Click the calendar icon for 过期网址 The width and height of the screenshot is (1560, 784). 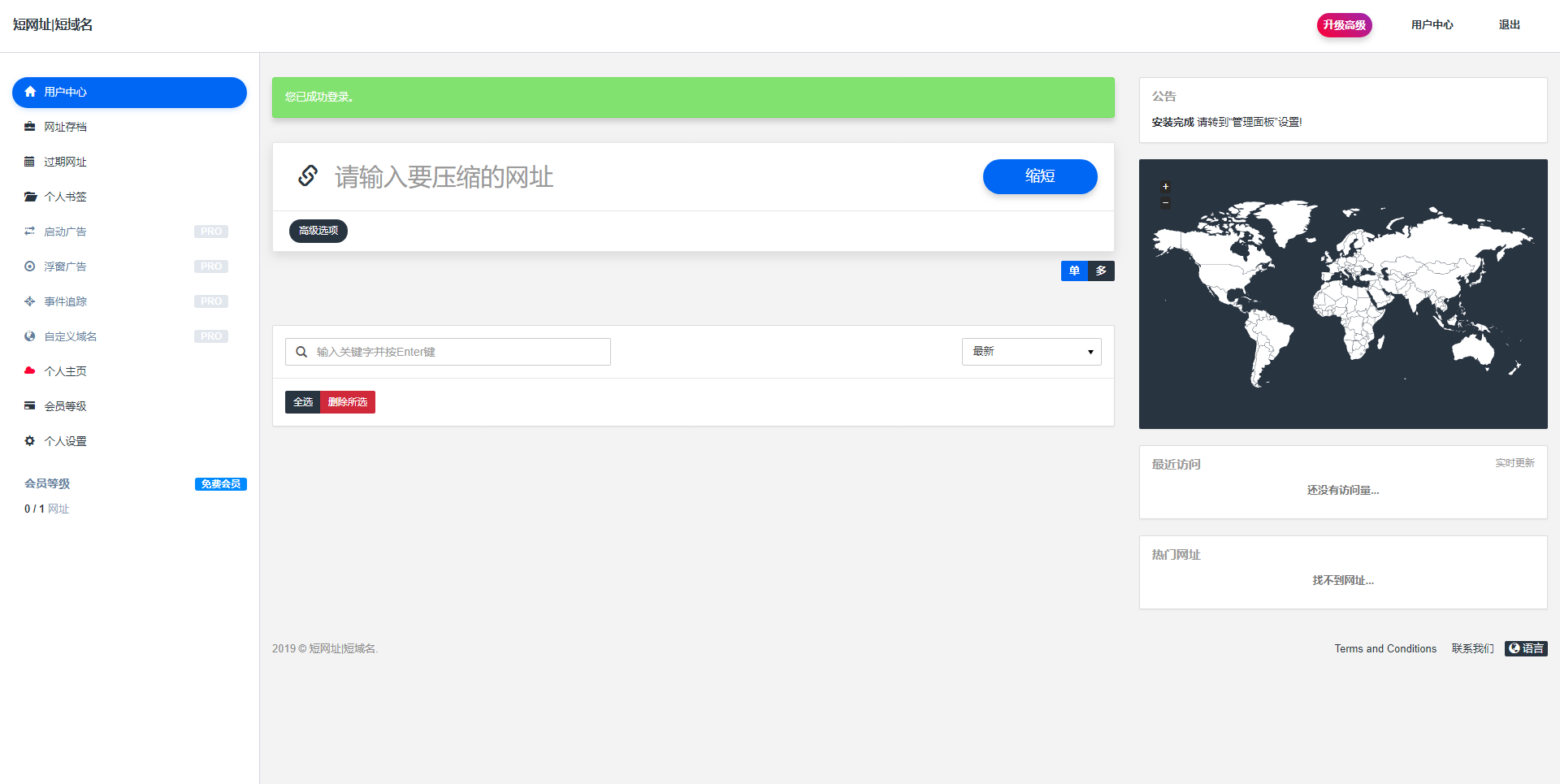click(x=30, y=162)
